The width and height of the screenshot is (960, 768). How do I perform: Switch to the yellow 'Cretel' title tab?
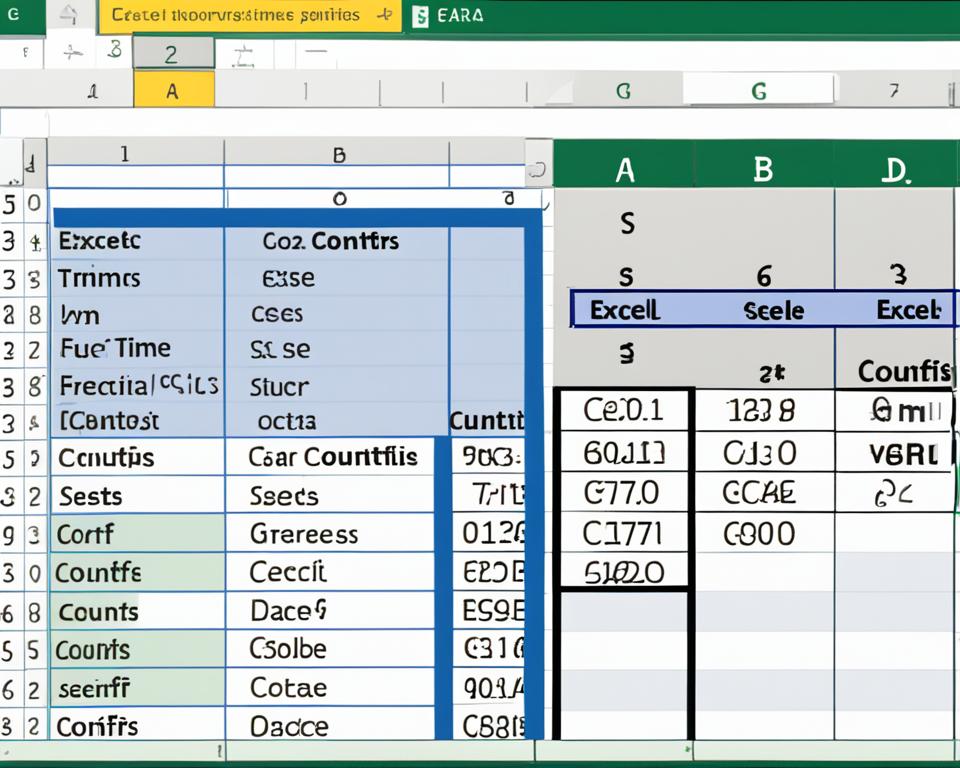click(250, 15)
